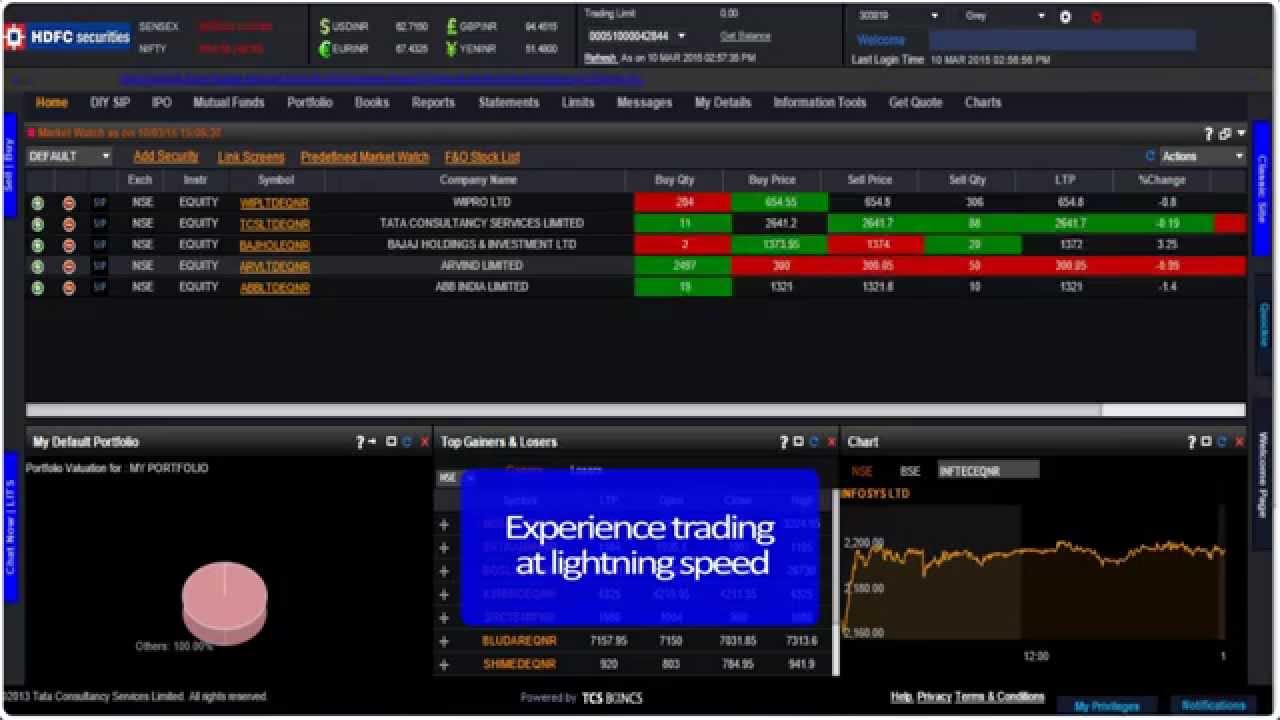Click the HDFC securities logo
The image size is (1280, 720).
[67, 37]
